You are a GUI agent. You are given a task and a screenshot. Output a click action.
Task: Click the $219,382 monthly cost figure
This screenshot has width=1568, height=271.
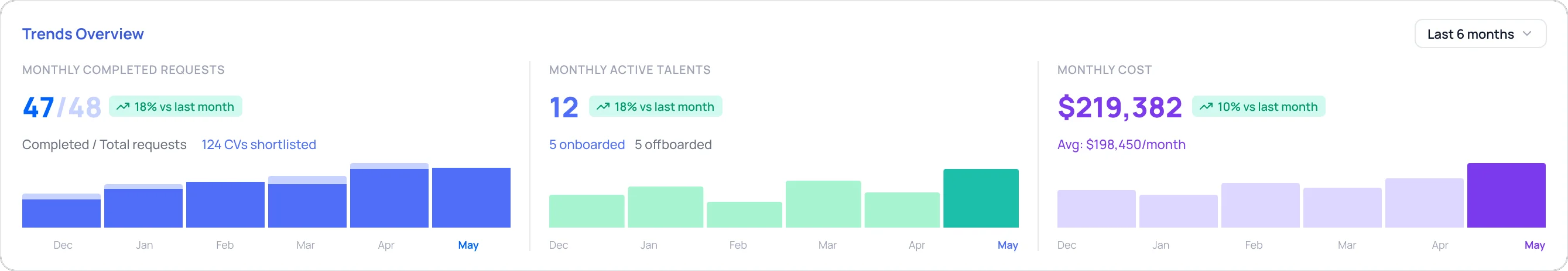pos(1120,107)
